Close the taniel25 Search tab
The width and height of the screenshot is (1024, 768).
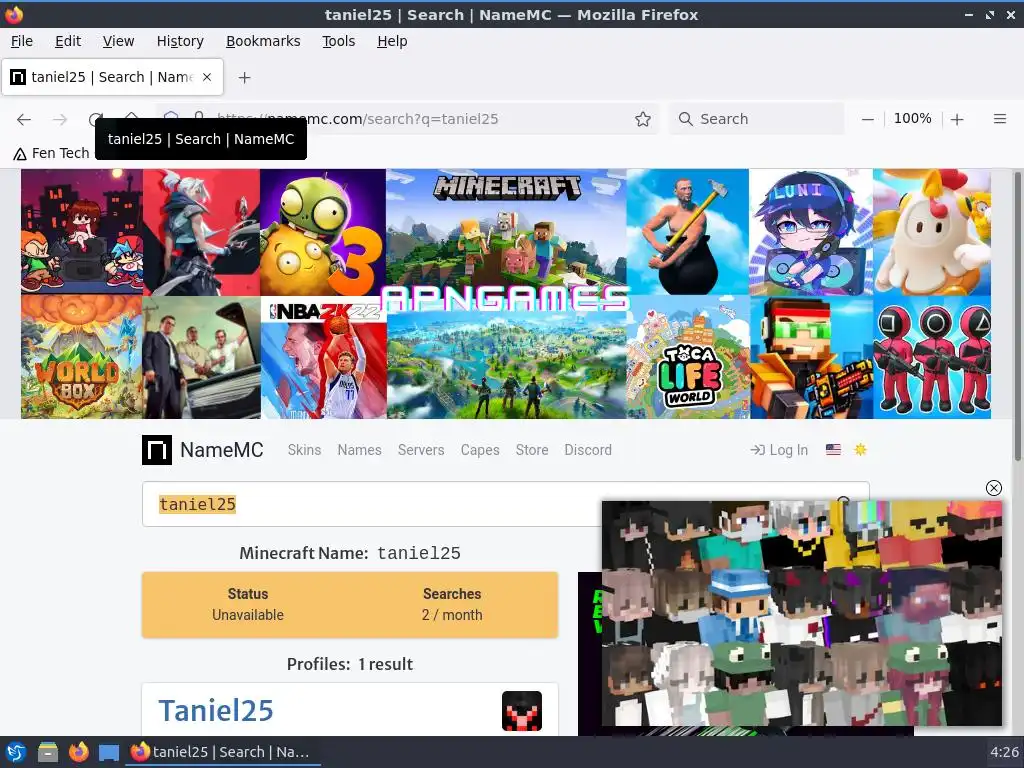click(x=207, y=77)
